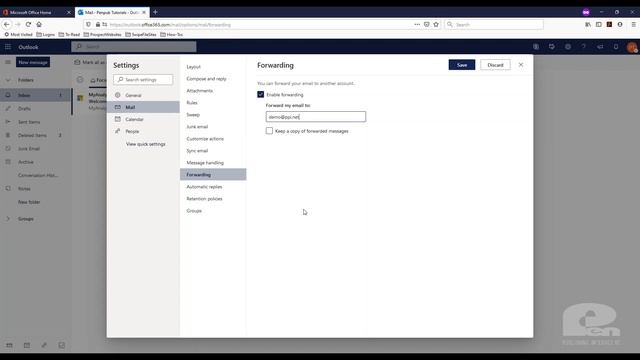The image size is (640, 360).
Task: Close the Settings dialog with X
Action: (521, 65)
